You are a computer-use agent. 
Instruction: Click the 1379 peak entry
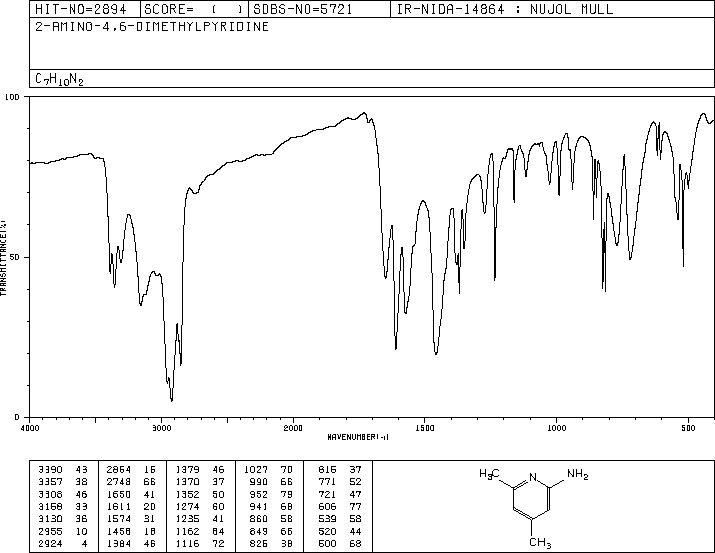point(187,469)
